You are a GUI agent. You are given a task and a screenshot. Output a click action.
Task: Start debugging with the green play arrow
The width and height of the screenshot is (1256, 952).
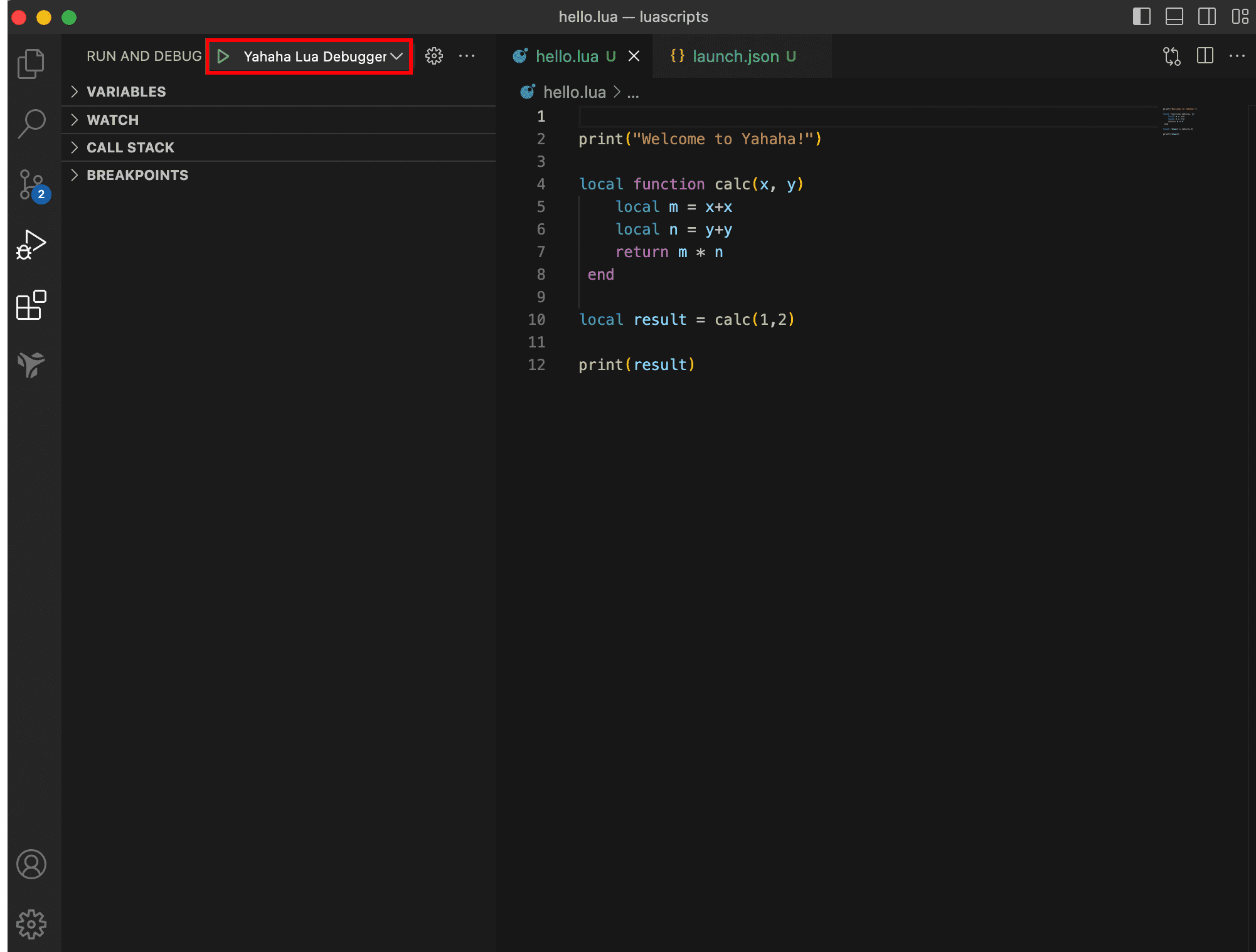(x=224, y=56)
